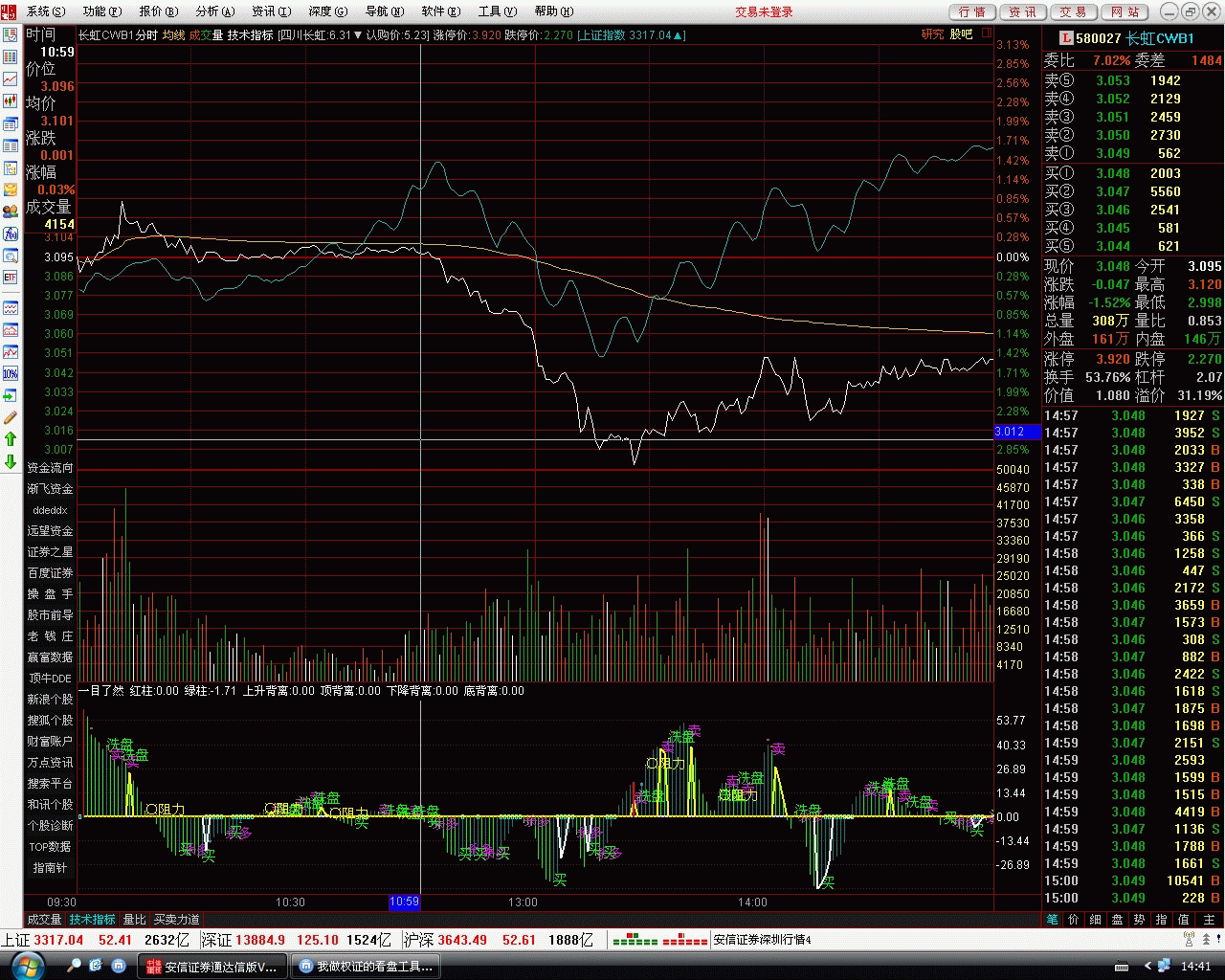Open the 功能(F) menu
Screen dimensions: 1225x980
[x=101, y=11]
